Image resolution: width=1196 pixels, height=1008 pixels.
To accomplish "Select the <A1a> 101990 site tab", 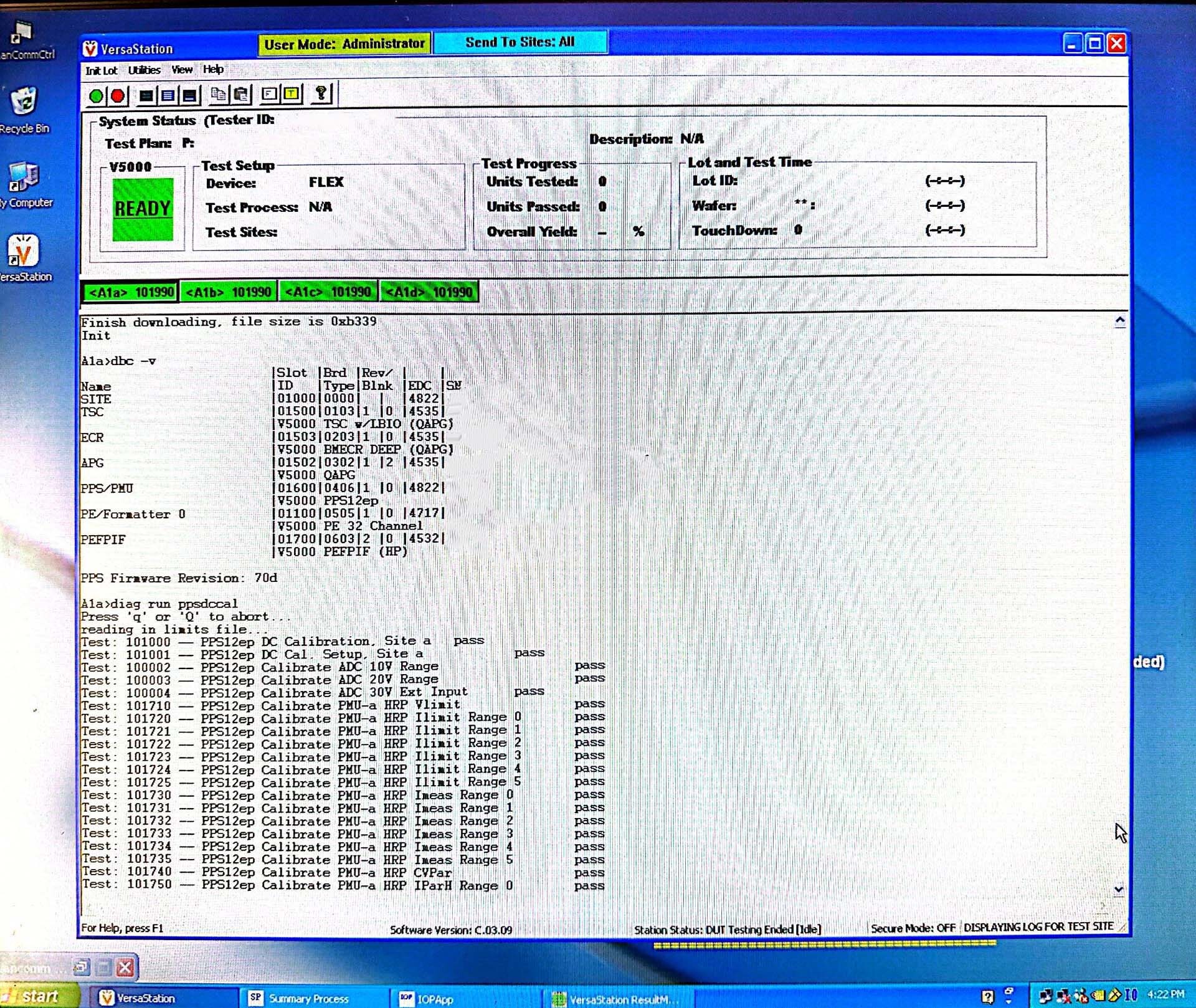I will (130, 292).
